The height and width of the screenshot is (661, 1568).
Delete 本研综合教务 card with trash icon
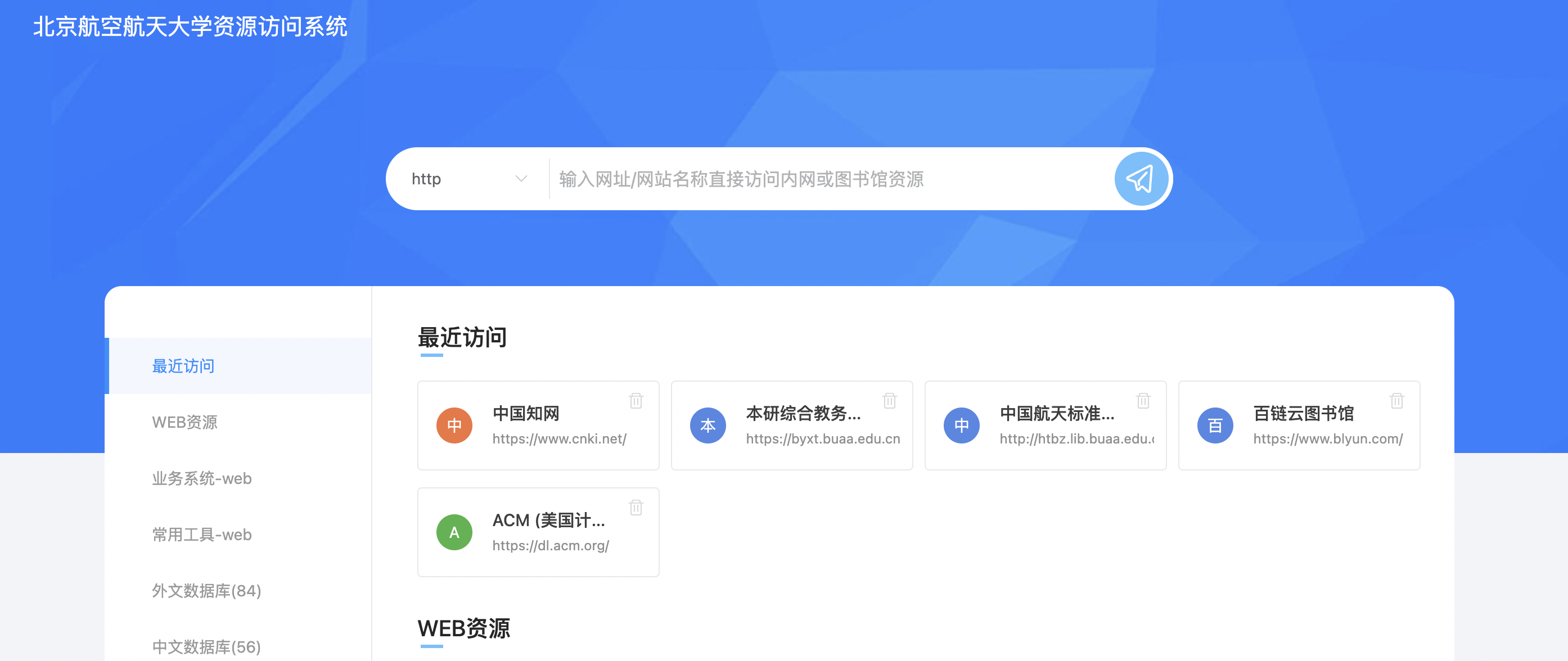(x=889, y=401)
